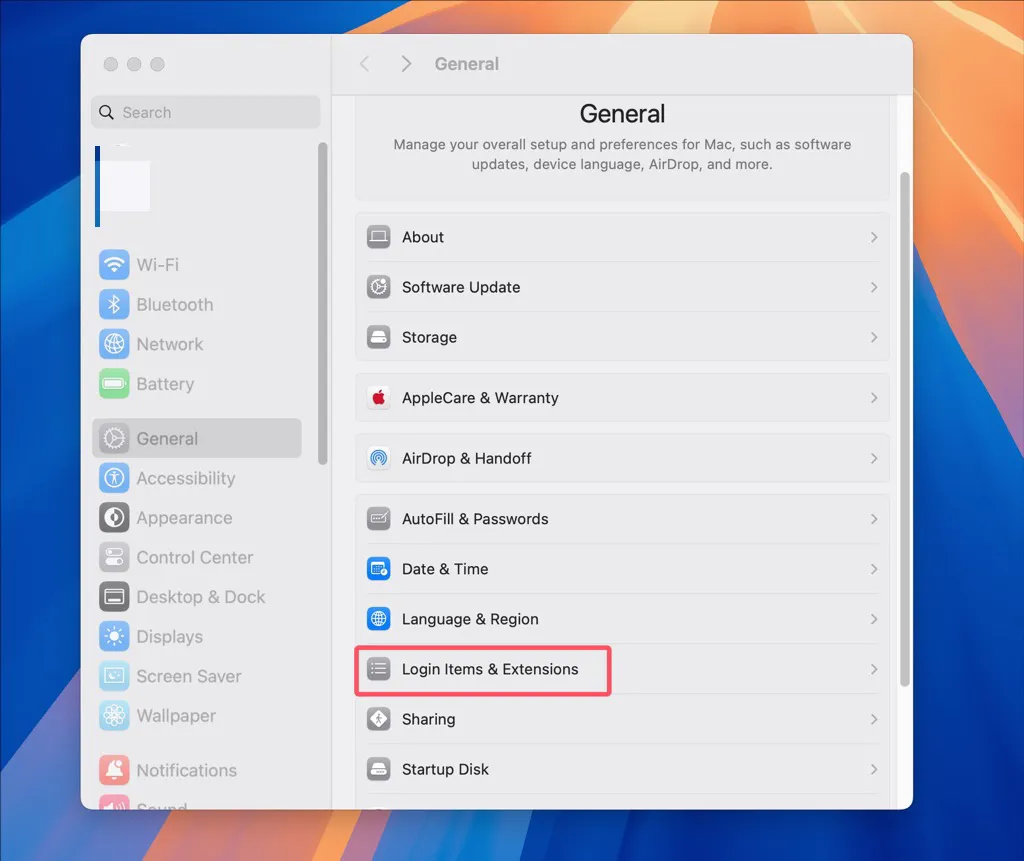
Task: Click the Desktop & Dock sidebar icon
Action: [114, 596]
